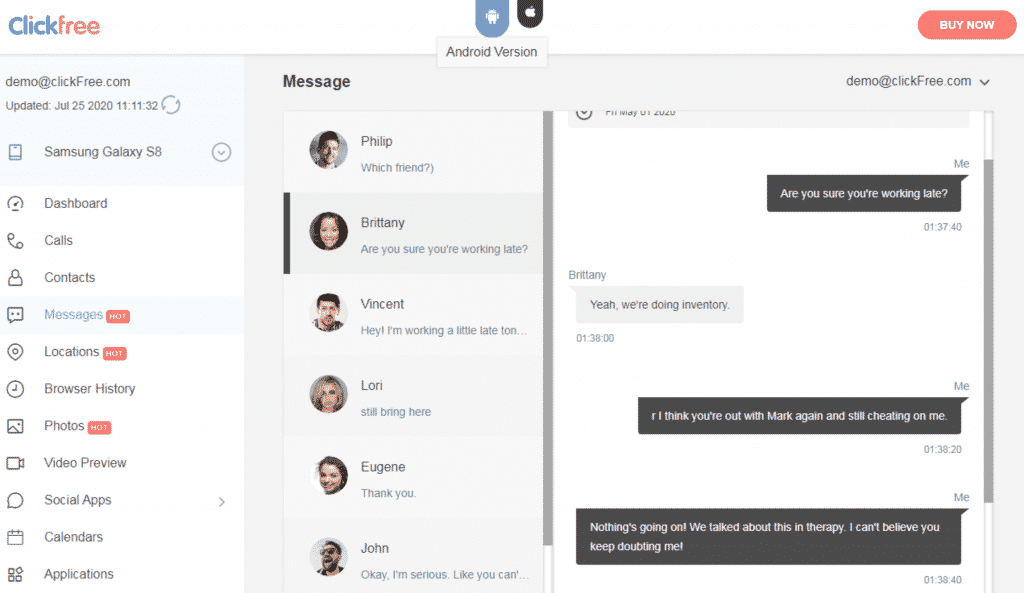Click the Clickfree logo link
Viewport: 1024px width, 593px height.
[54, 26]
